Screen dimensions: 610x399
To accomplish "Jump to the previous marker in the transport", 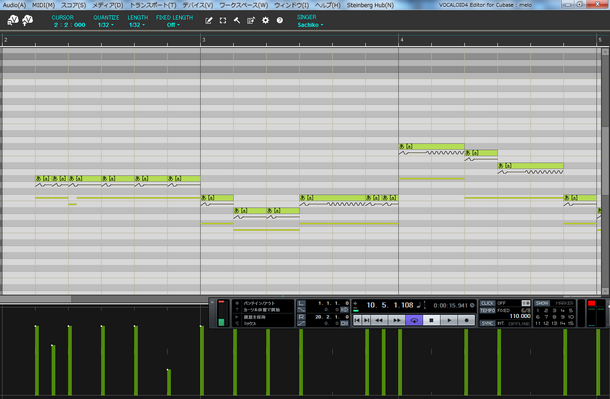I will tap(357, 320).
